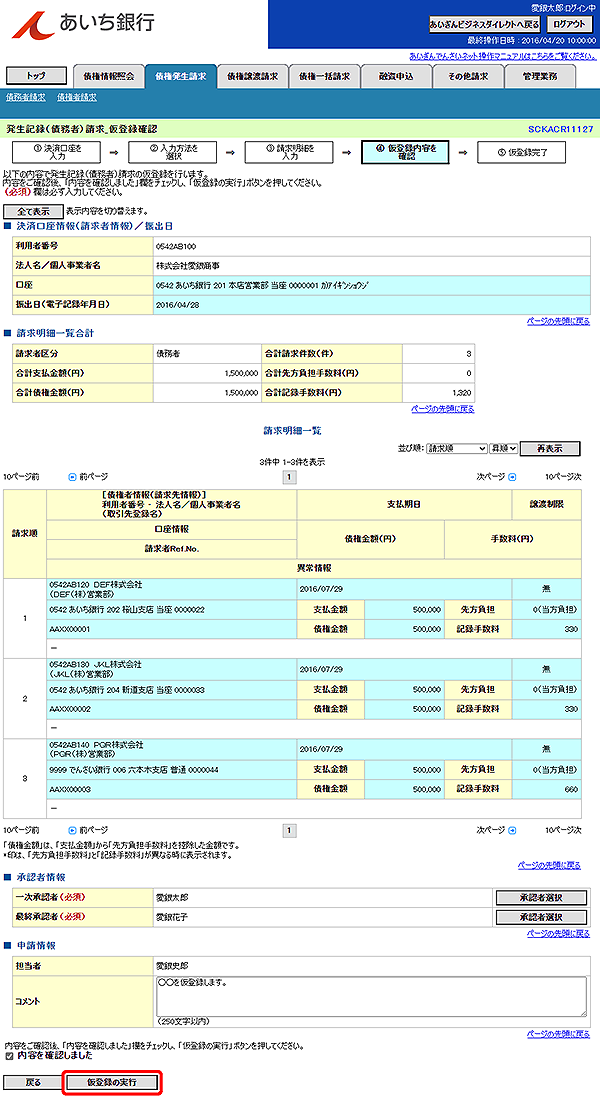This screenshot has width=600, height=1098.
Task: Open the 債権譲渡請求 tab
Action: [253, 76]
